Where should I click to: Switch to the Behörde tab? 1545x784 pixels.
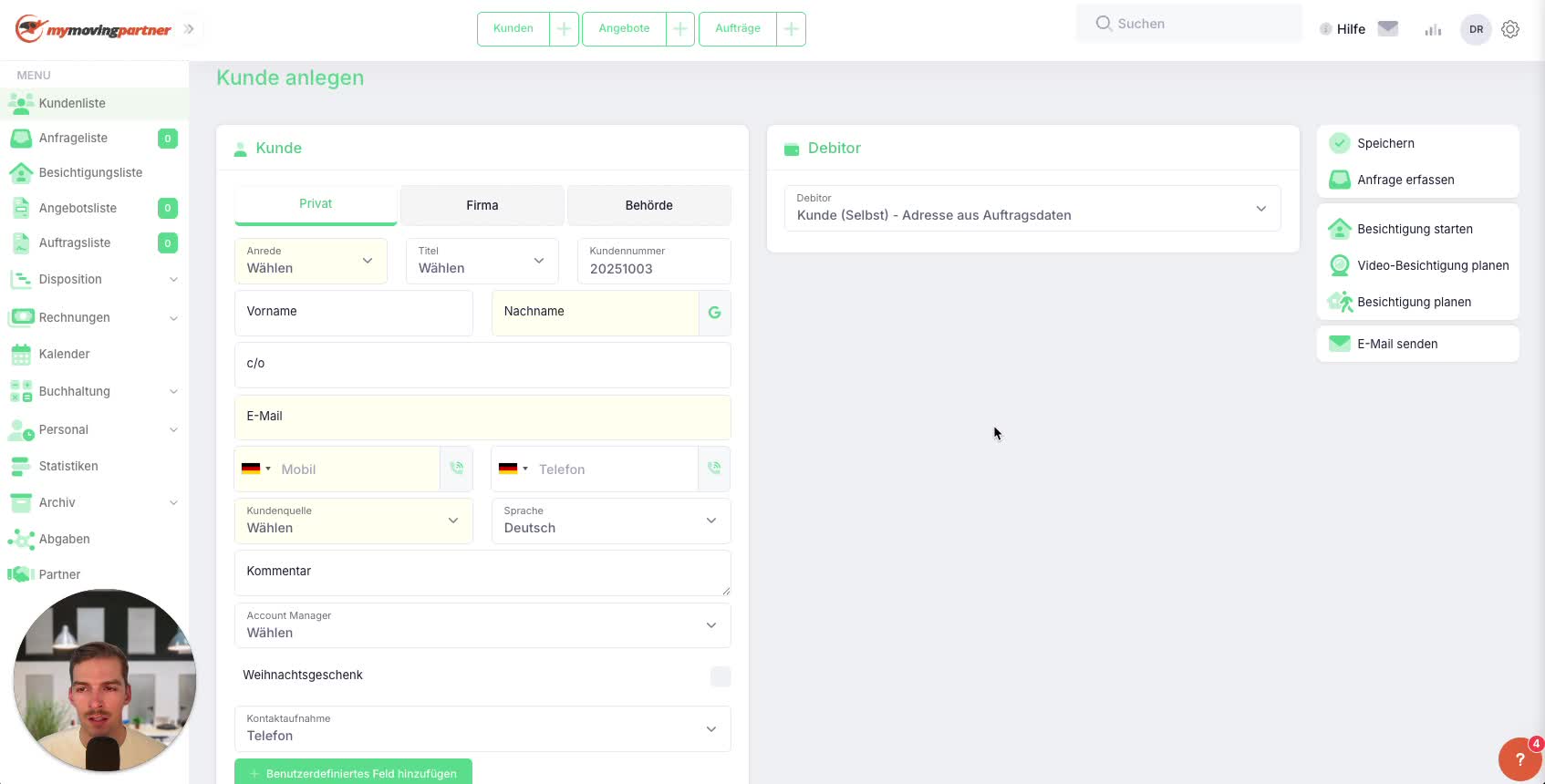649,205
